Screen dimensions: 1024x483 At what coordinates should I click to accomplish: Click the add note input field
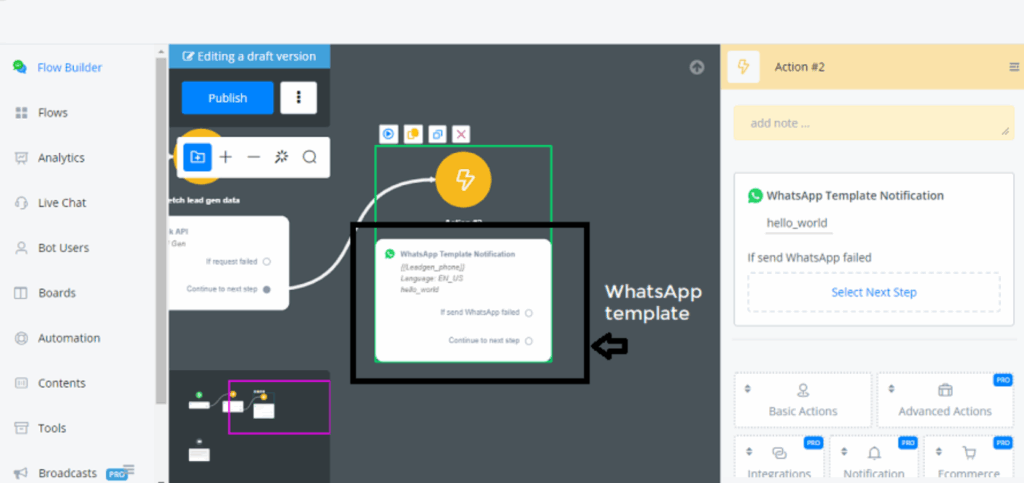click(872, 123)
